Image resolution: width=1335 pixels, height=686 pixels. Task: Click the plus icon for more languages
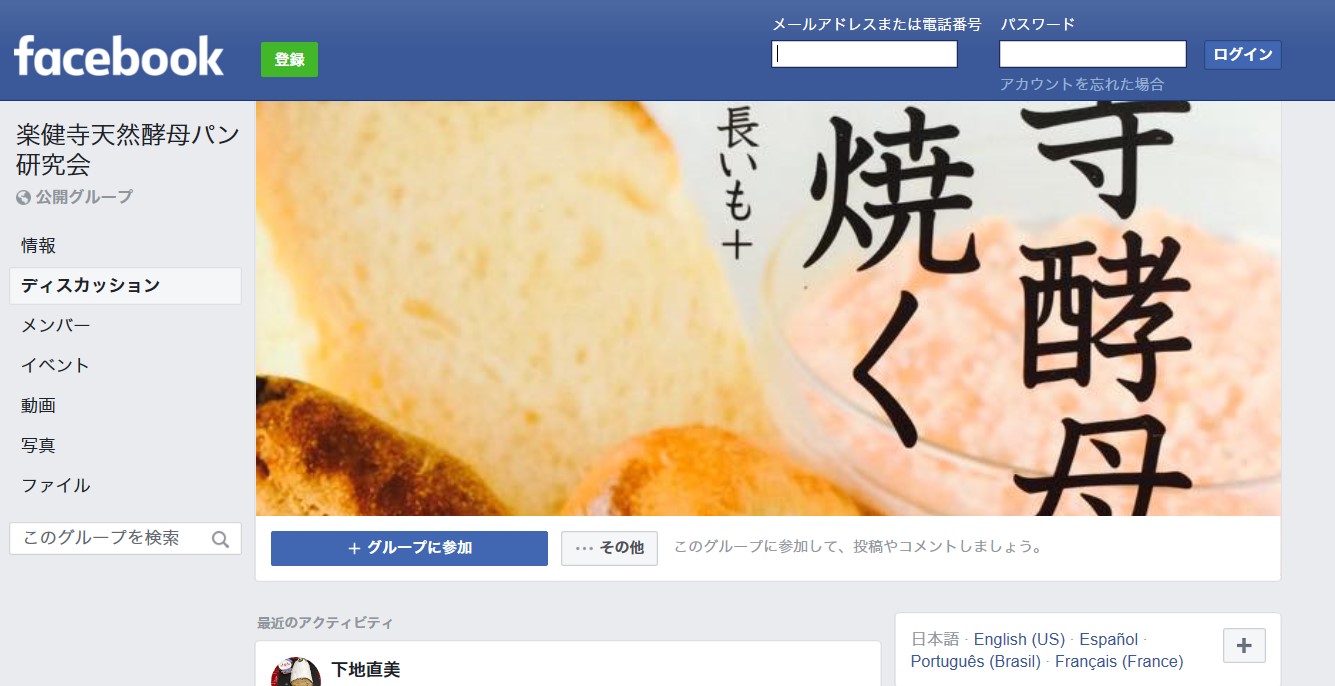point(1244,646)
